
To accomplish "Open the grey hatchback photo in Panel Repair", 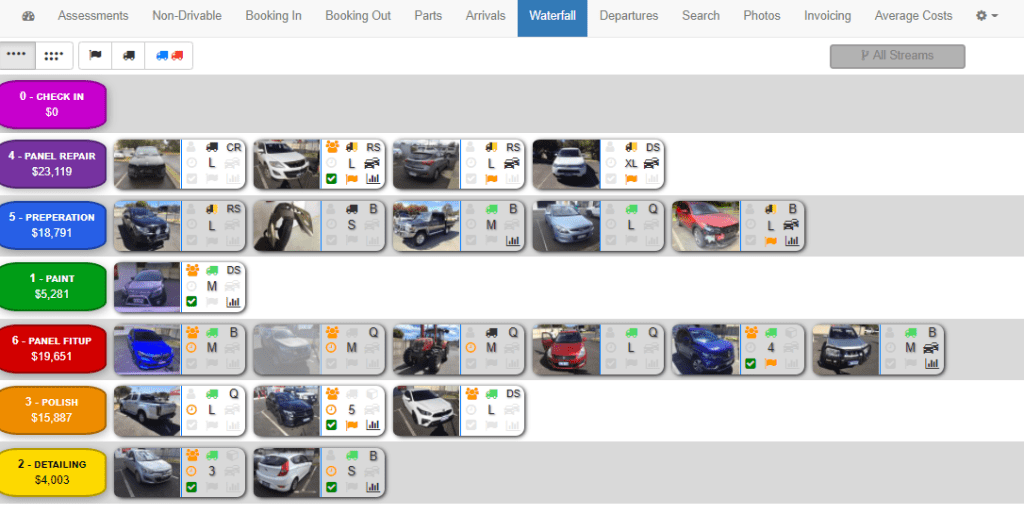I will [426, 164].
